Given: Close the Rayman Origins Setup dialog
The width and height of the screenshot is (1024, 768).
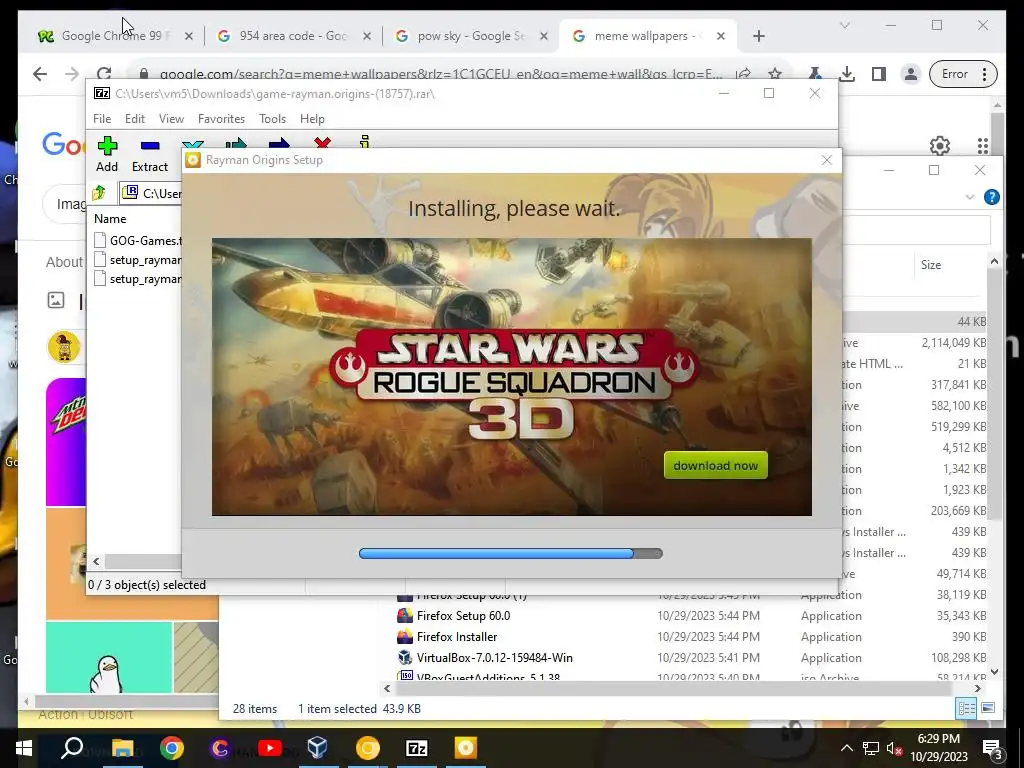Looking at the screenshot, I should (827, 160).
